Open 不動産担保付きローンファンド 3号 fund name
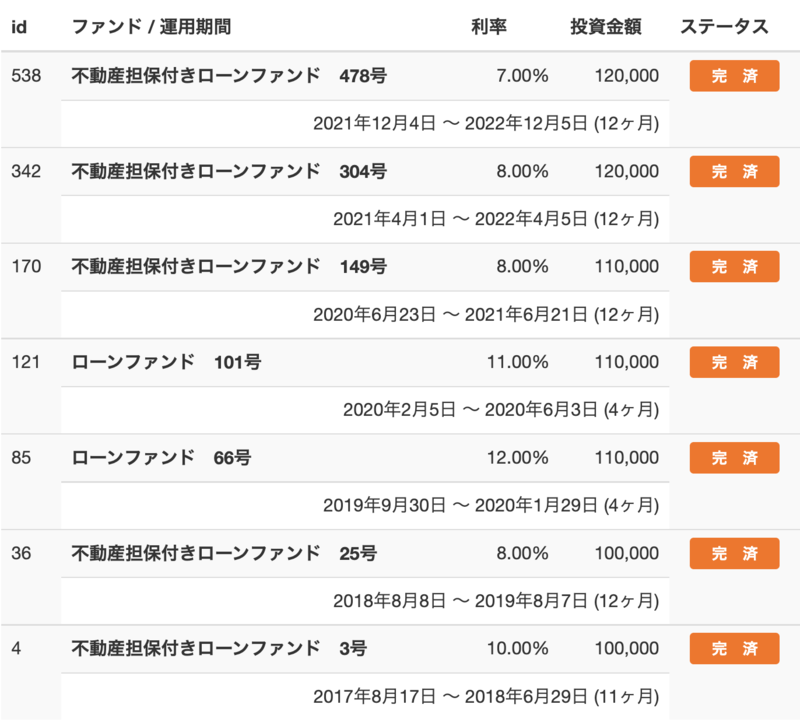 point(219,649)
